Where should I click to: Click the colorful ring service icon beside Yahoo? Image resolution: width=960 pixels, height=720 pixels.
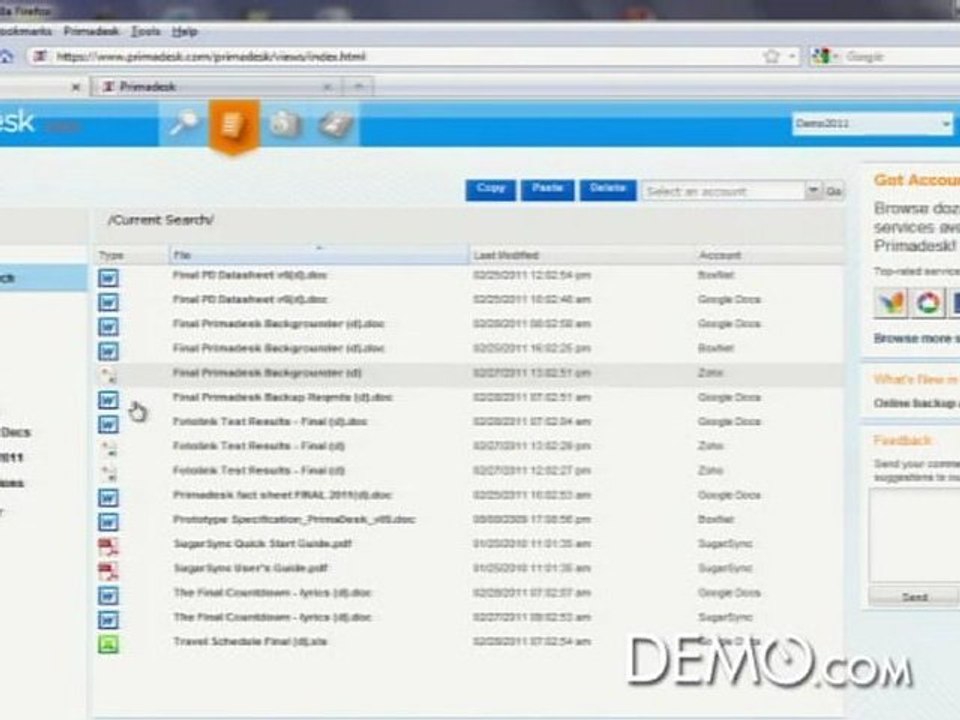[928, 303]
